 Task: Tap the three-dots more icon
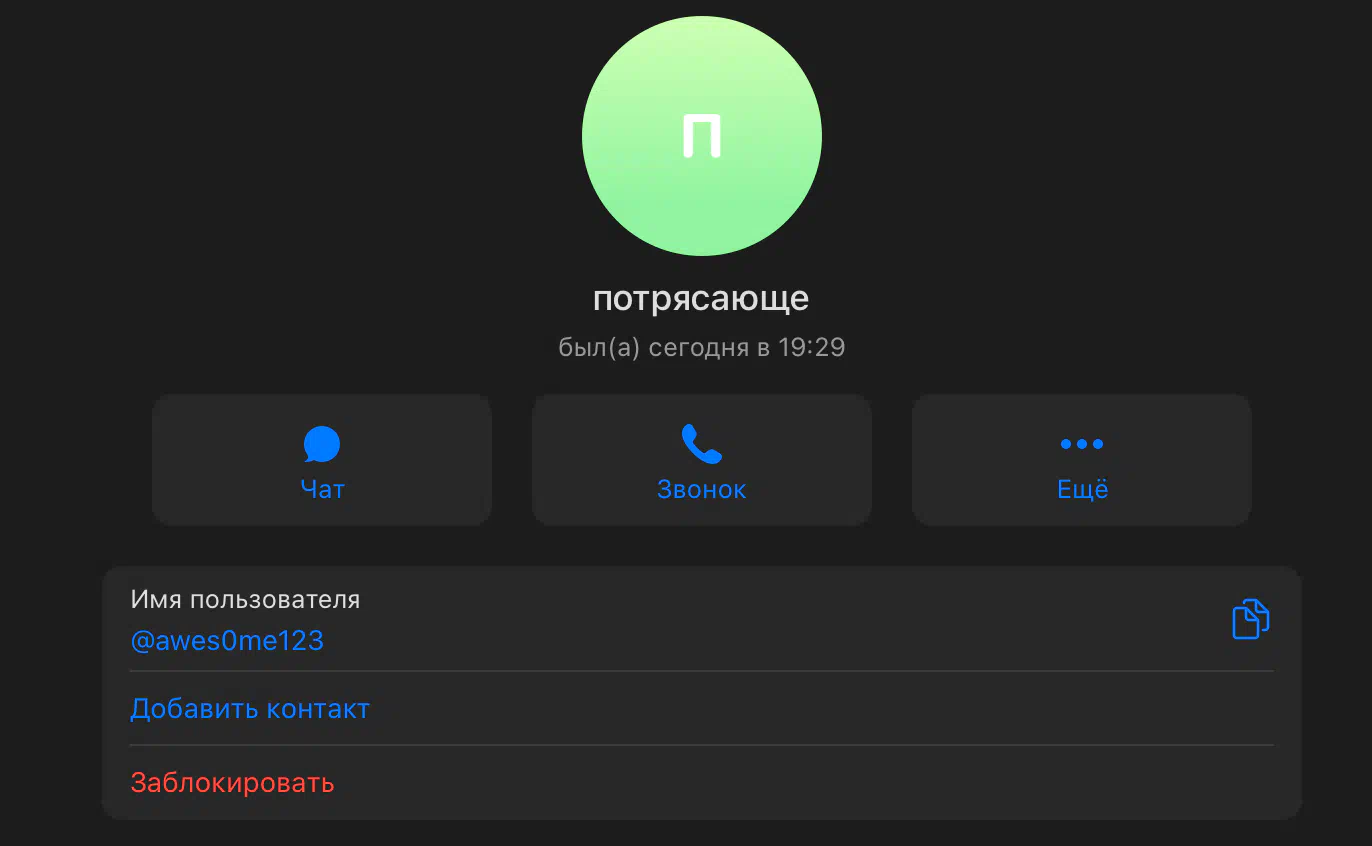click(1082, 444)
